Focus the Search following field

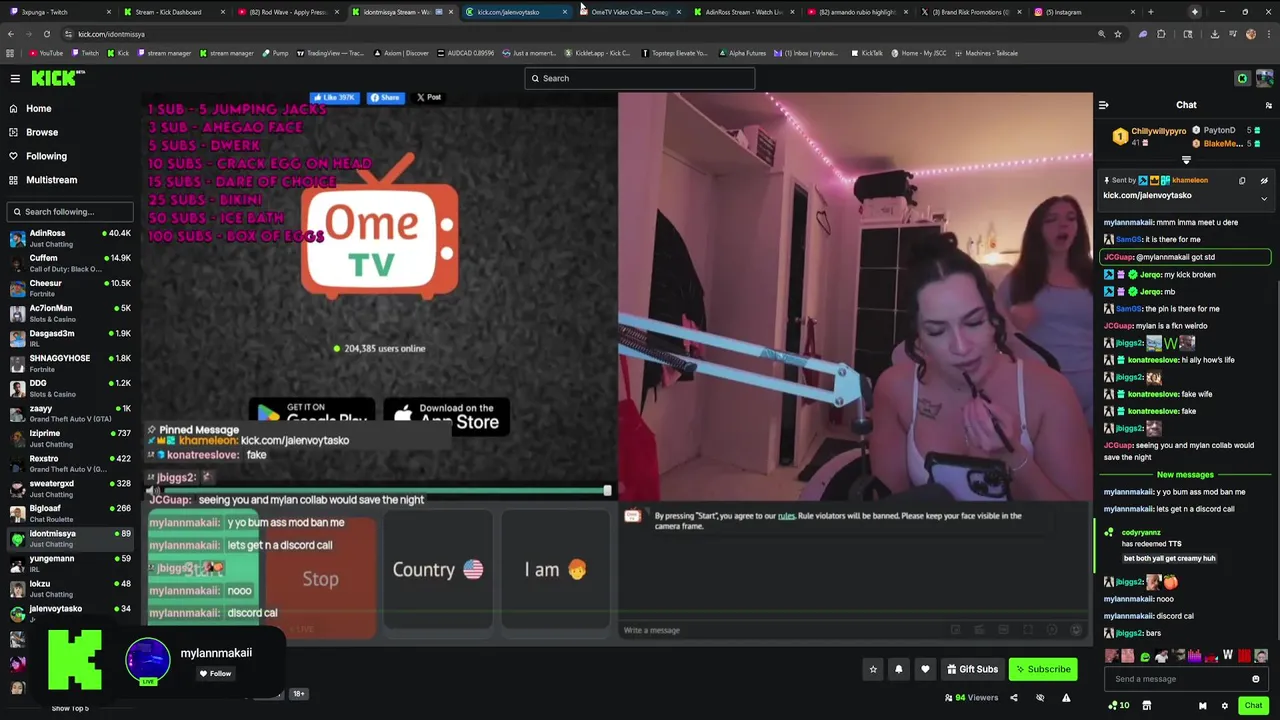[70, 212]
